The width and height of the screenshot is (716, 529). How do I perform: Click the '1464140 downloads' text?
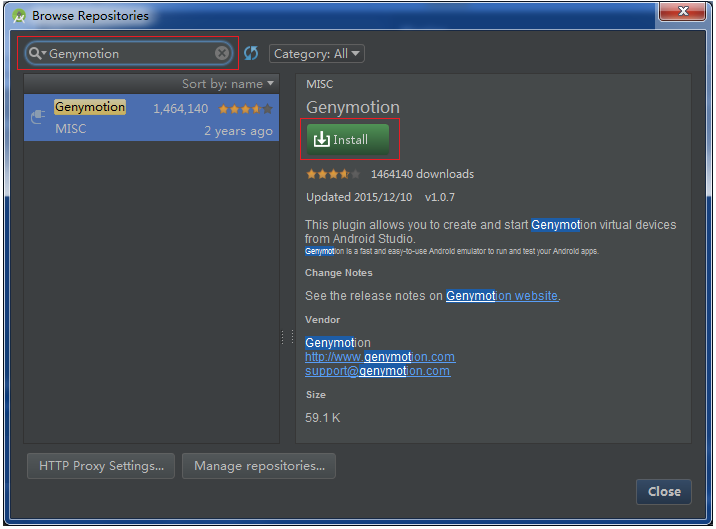[x=422, y=174]
